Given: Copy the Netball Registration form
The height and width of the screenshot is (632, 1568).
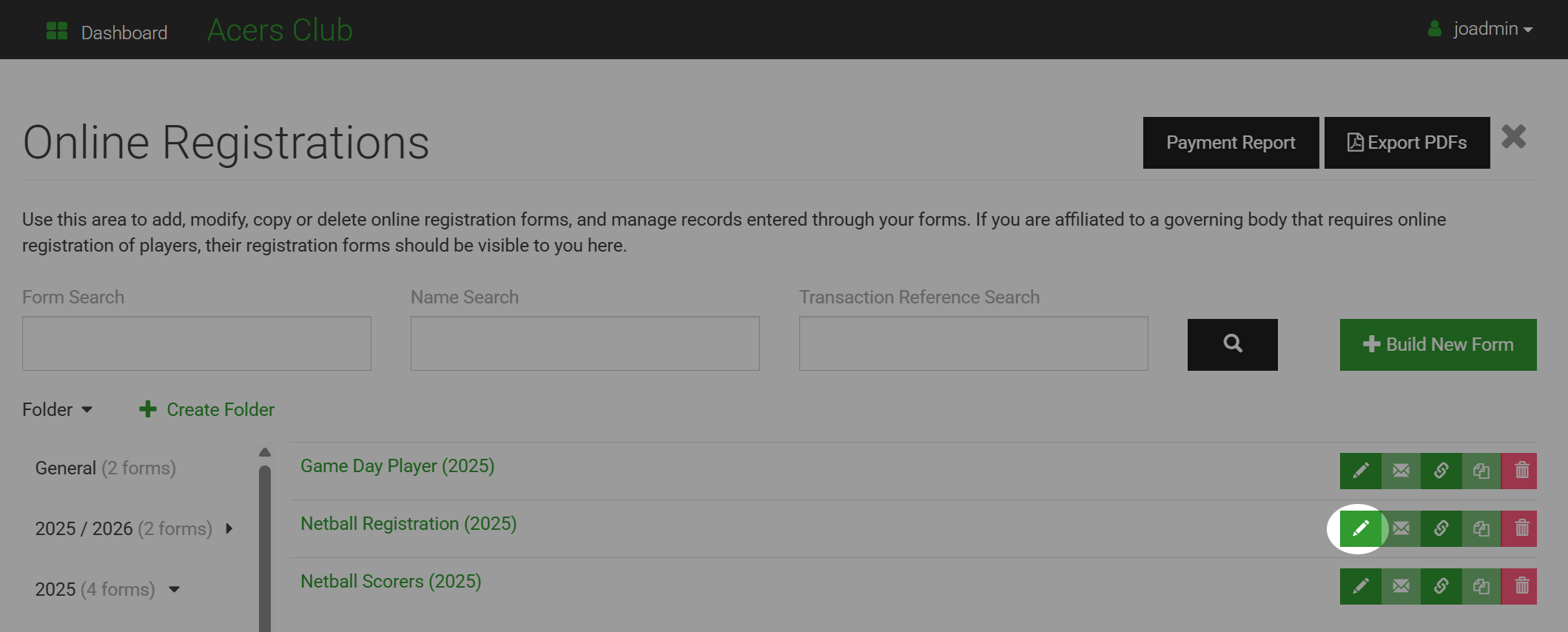Looking at the screenshot, I should [x=1481, y=528].
